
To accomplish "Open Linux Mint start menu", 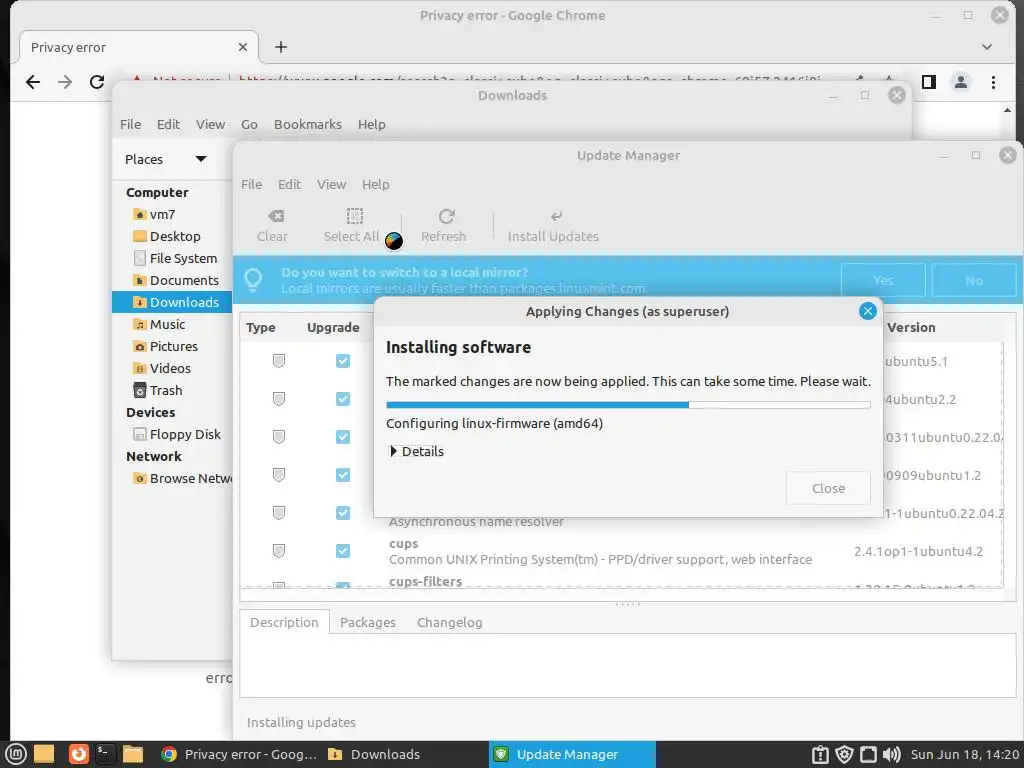I will pos(15,754).
